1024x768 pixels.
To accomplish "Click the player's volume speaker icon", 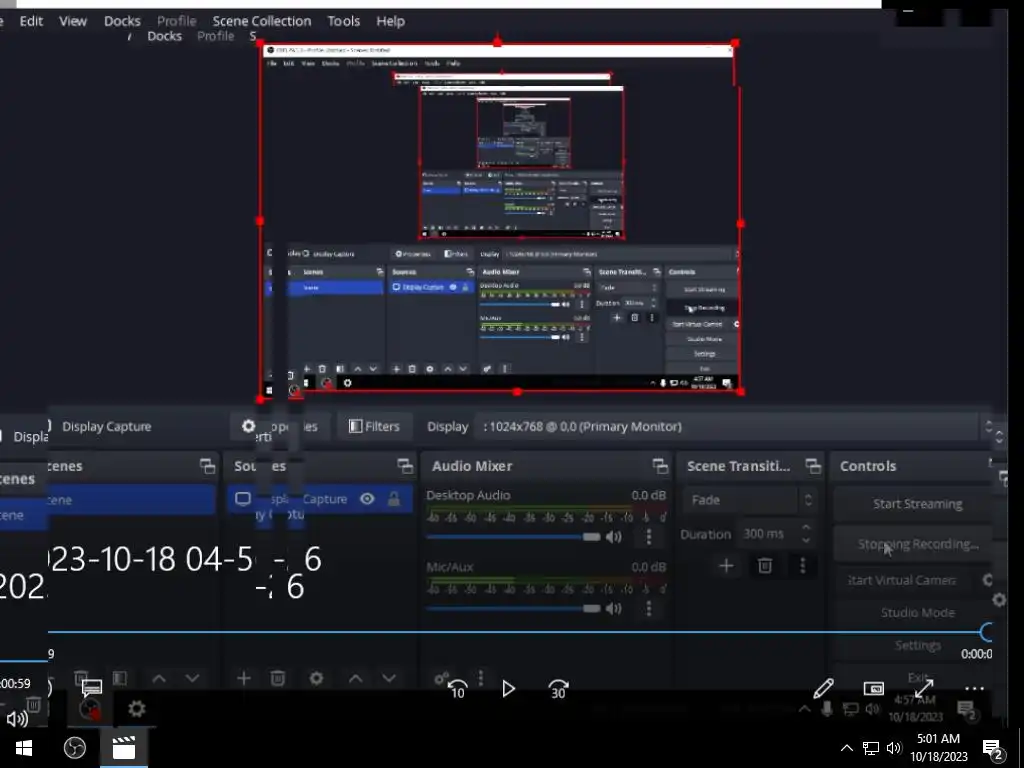I will [x=17, y=718].
